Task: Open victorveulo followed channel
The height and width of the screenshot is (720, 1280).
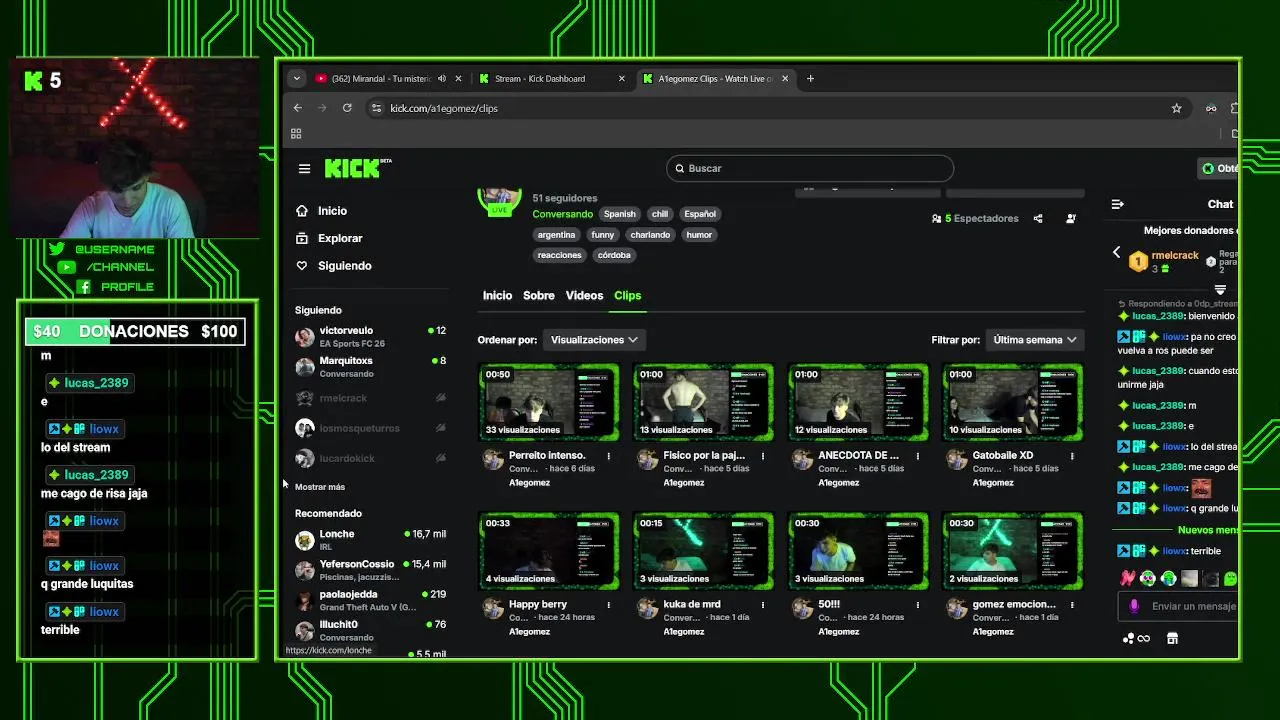Action: tap(370, 336)
